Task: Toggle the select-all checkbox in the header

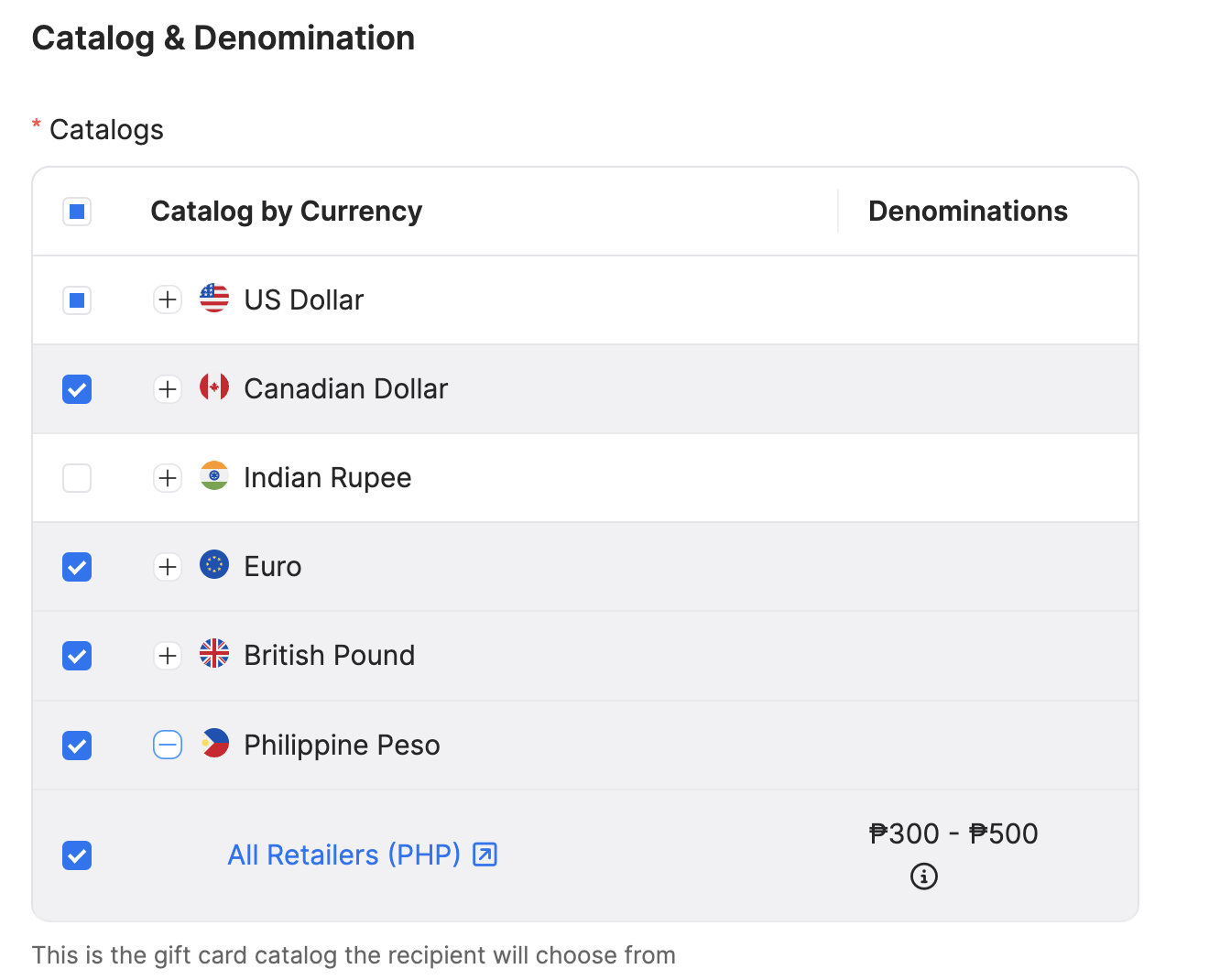Action: coord(77,211)
